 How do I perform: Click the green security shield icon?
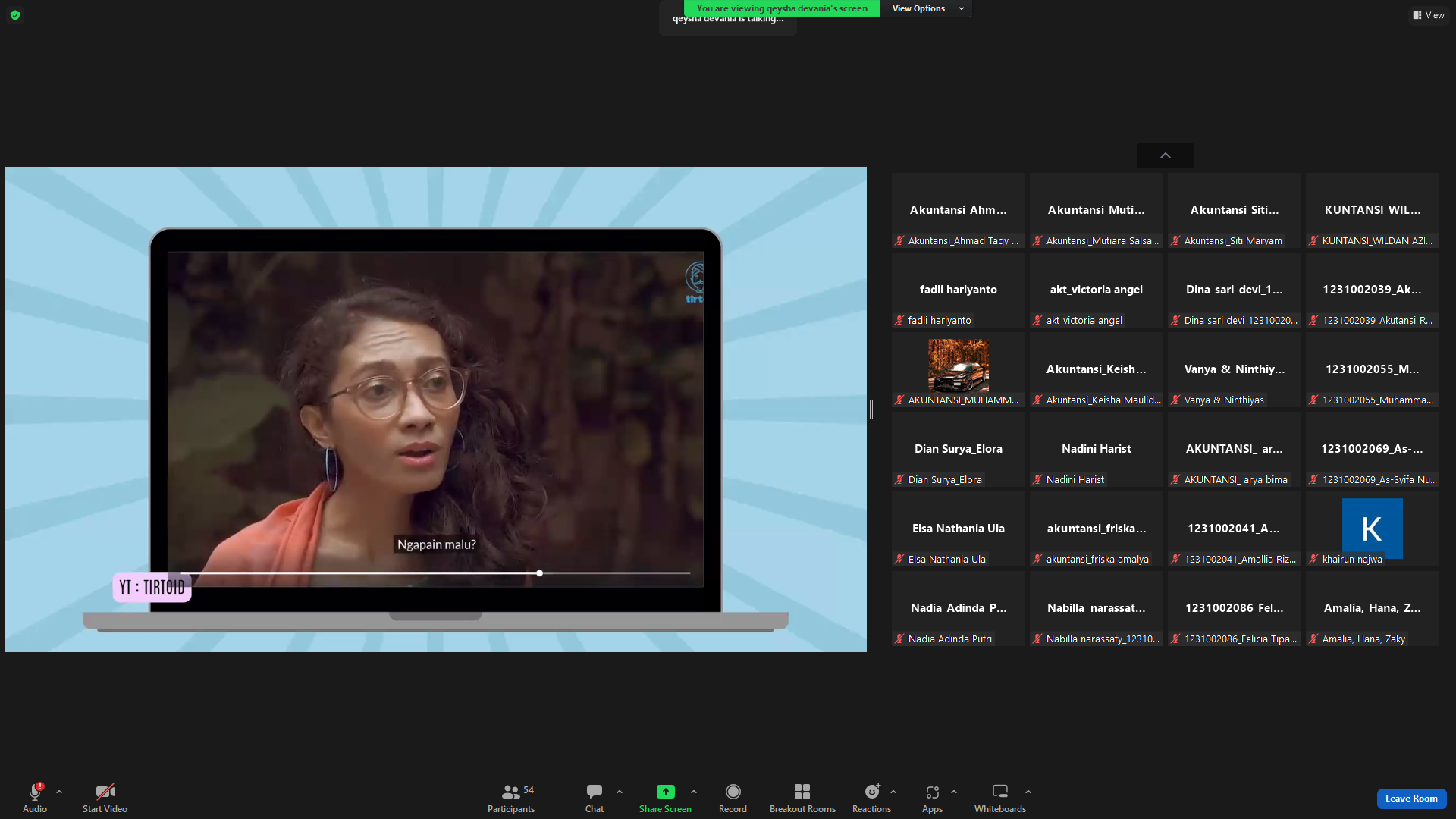tap(15, 15)
